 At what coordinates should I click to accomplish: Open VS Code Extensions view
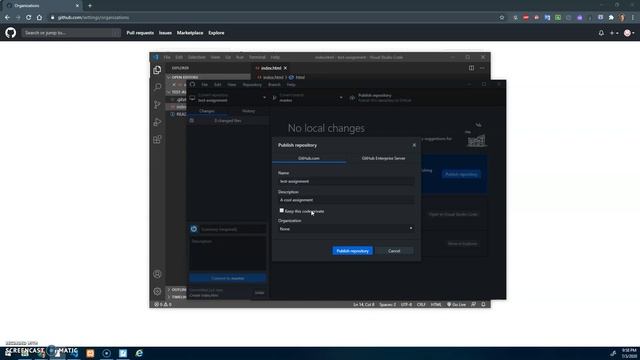(157, 139)
